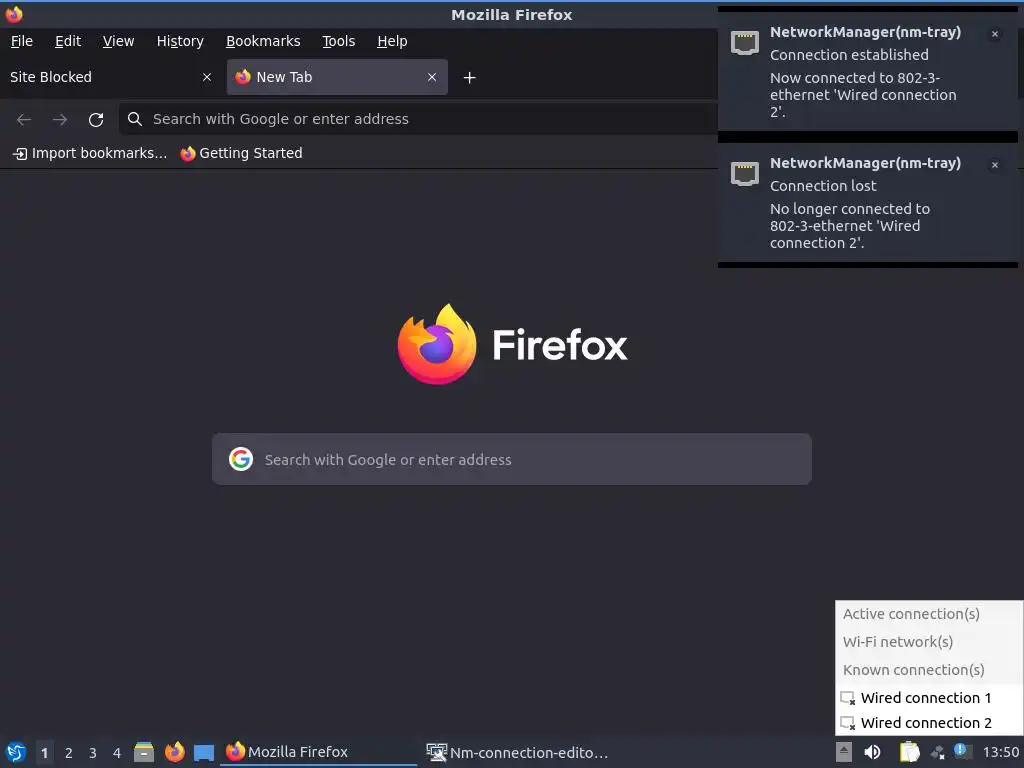Screen dimensions: 1024x768
Task: Click the clock showing 13:50
Action: point(1001,752)
